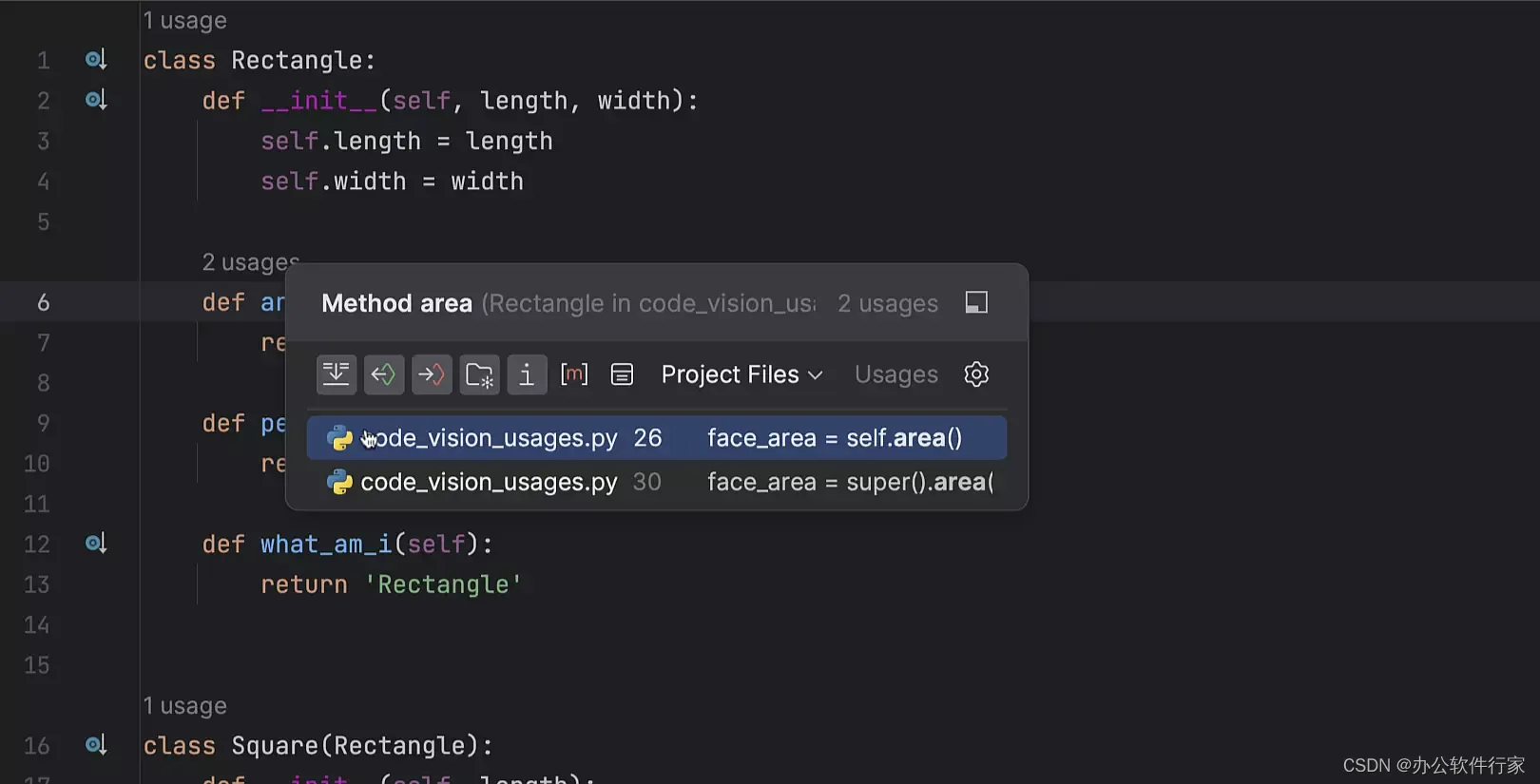Open usages in Find tool window
The image size is (1540, 784).
[976, 303]
